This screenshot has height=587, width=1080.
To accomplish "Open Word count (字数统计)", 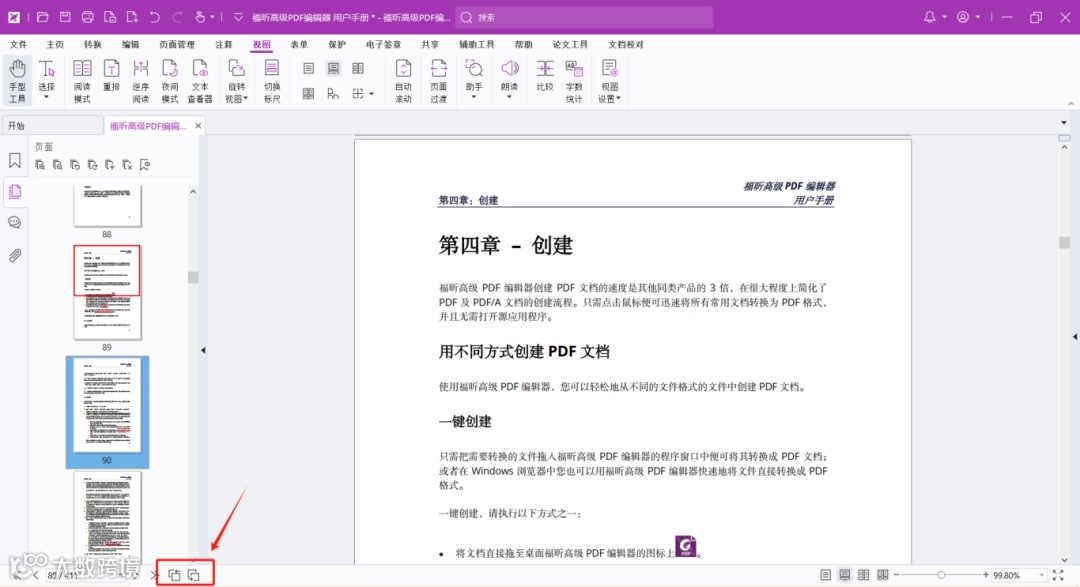I will pyautogui.click(x=574, y=81).
